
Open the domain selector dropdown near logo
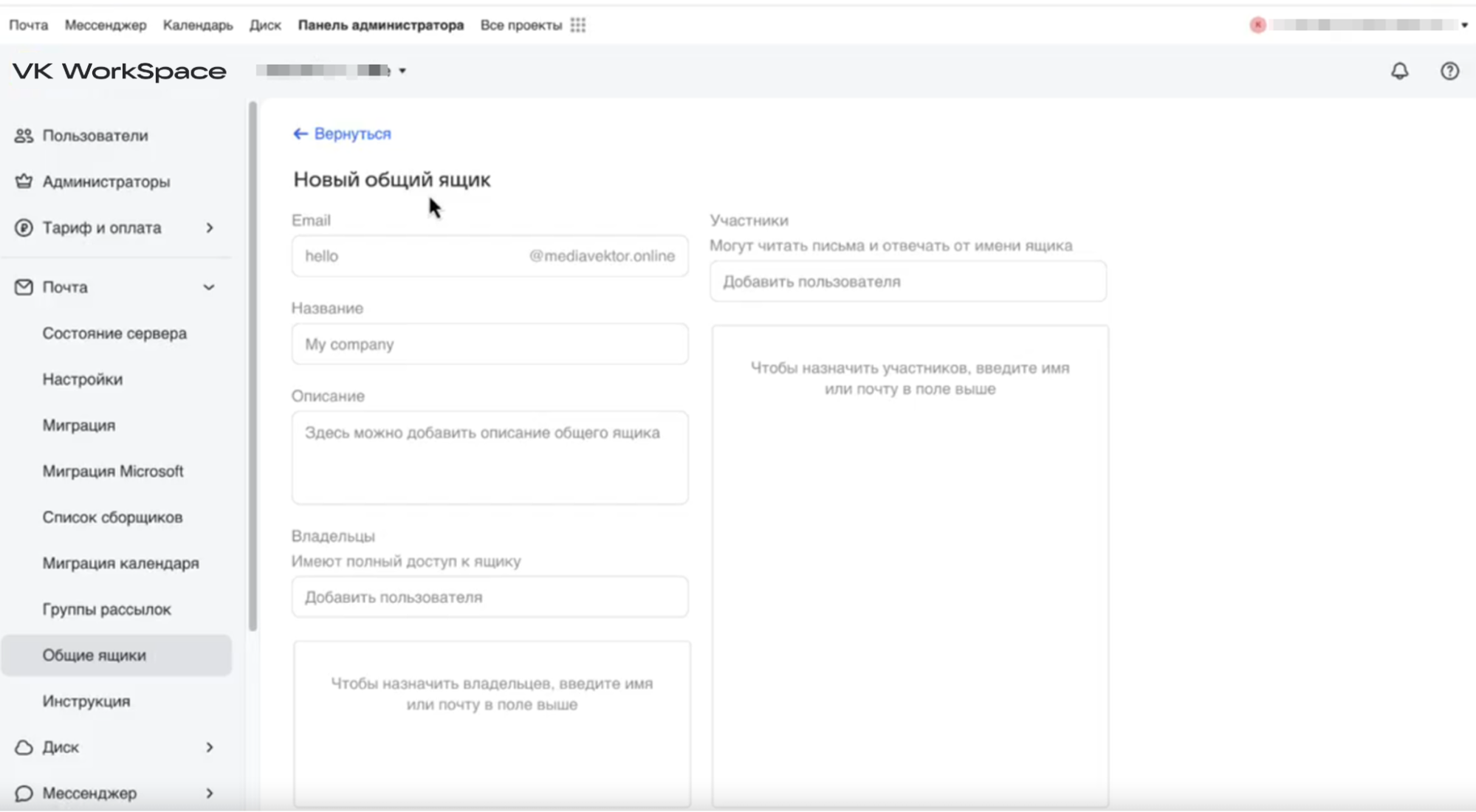coord(402,71)
